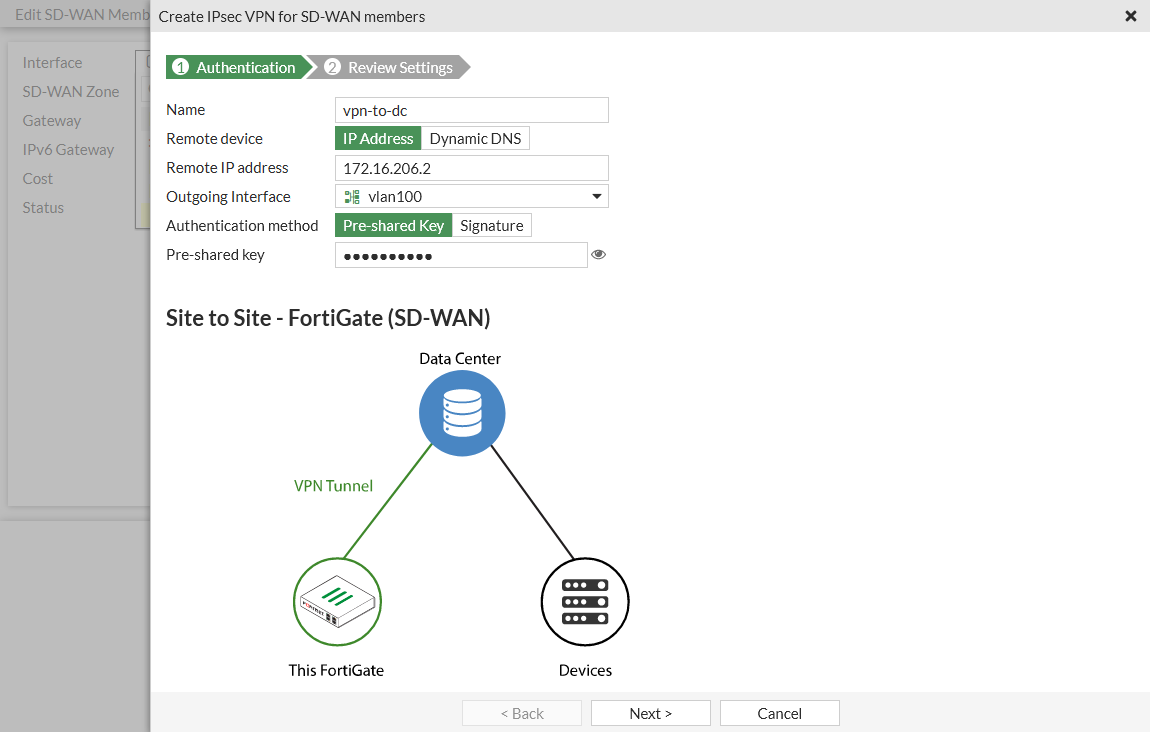Image resolution: width=1150 pixels, height=732 pixels.
Task: Cancel the IPsec VPN creation
Action: coord(779,712)
